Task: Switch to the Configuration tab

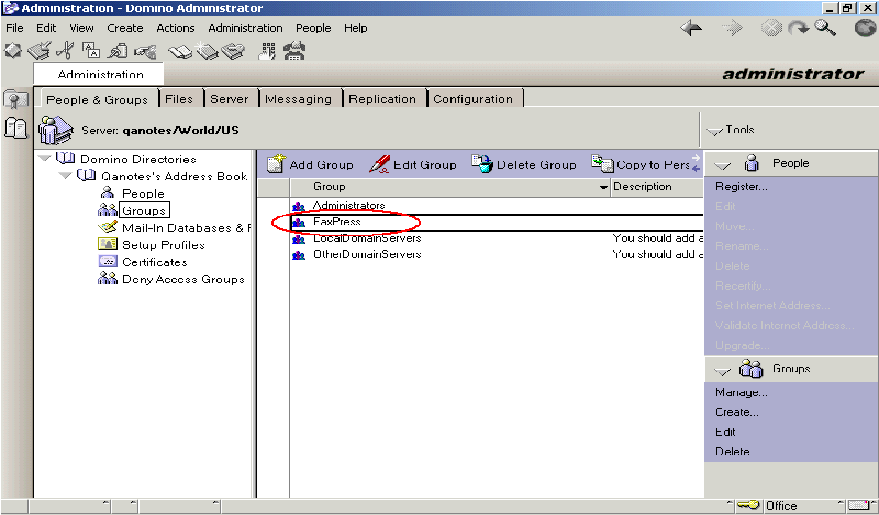Action: [473, 99]
